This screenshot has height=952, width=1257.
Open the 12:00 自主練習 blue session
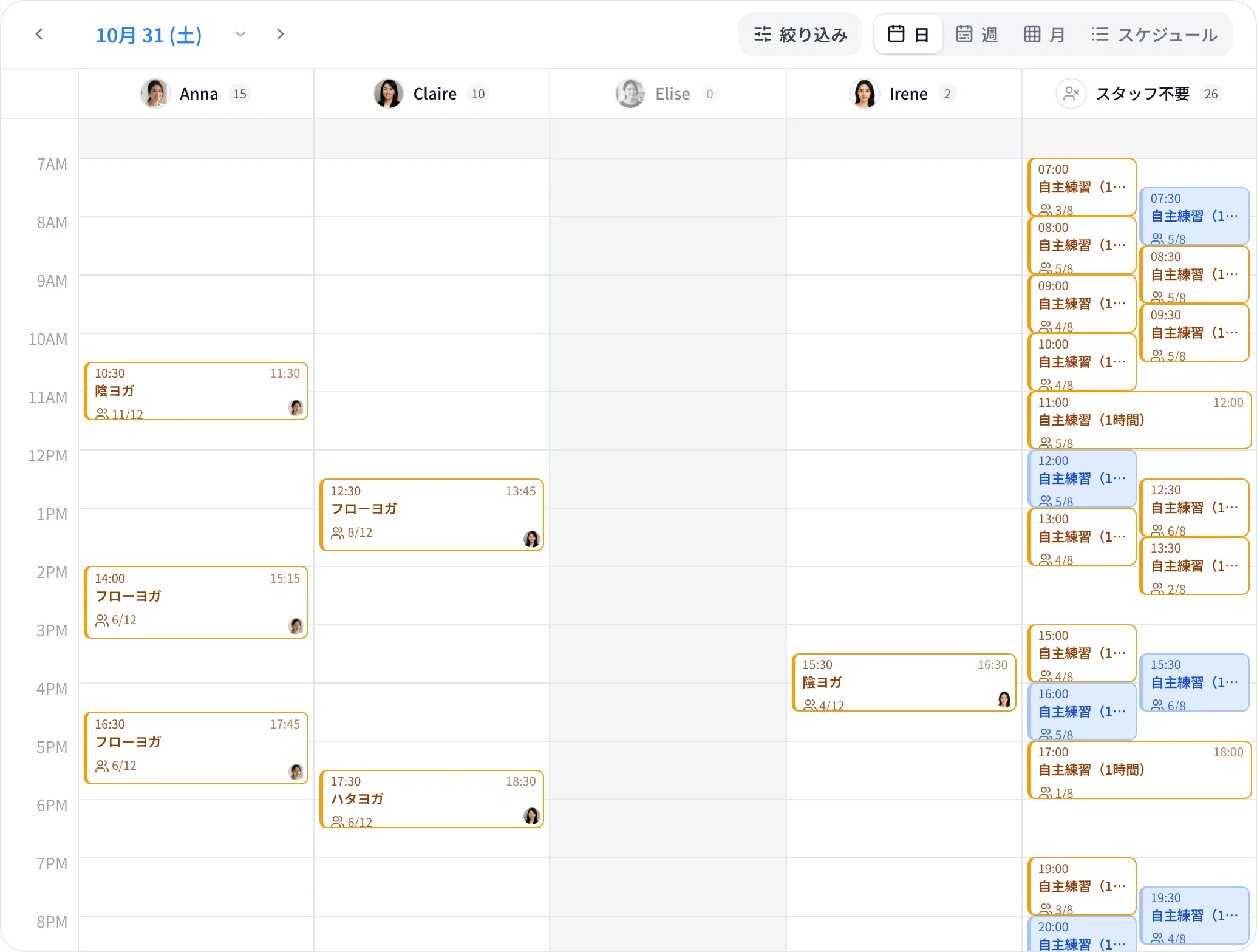click(x=1082, y=478)
